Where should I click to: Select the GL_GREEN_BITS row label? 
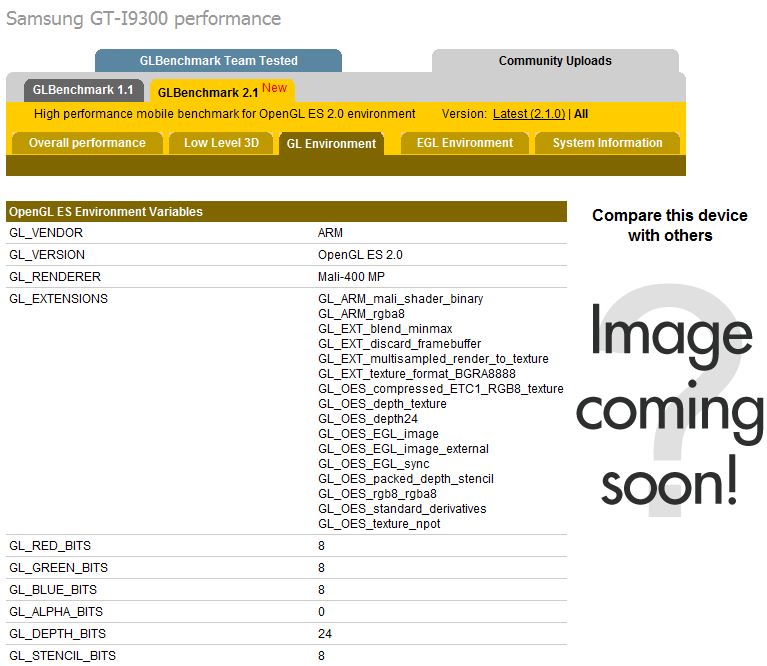tap(58, 568)
